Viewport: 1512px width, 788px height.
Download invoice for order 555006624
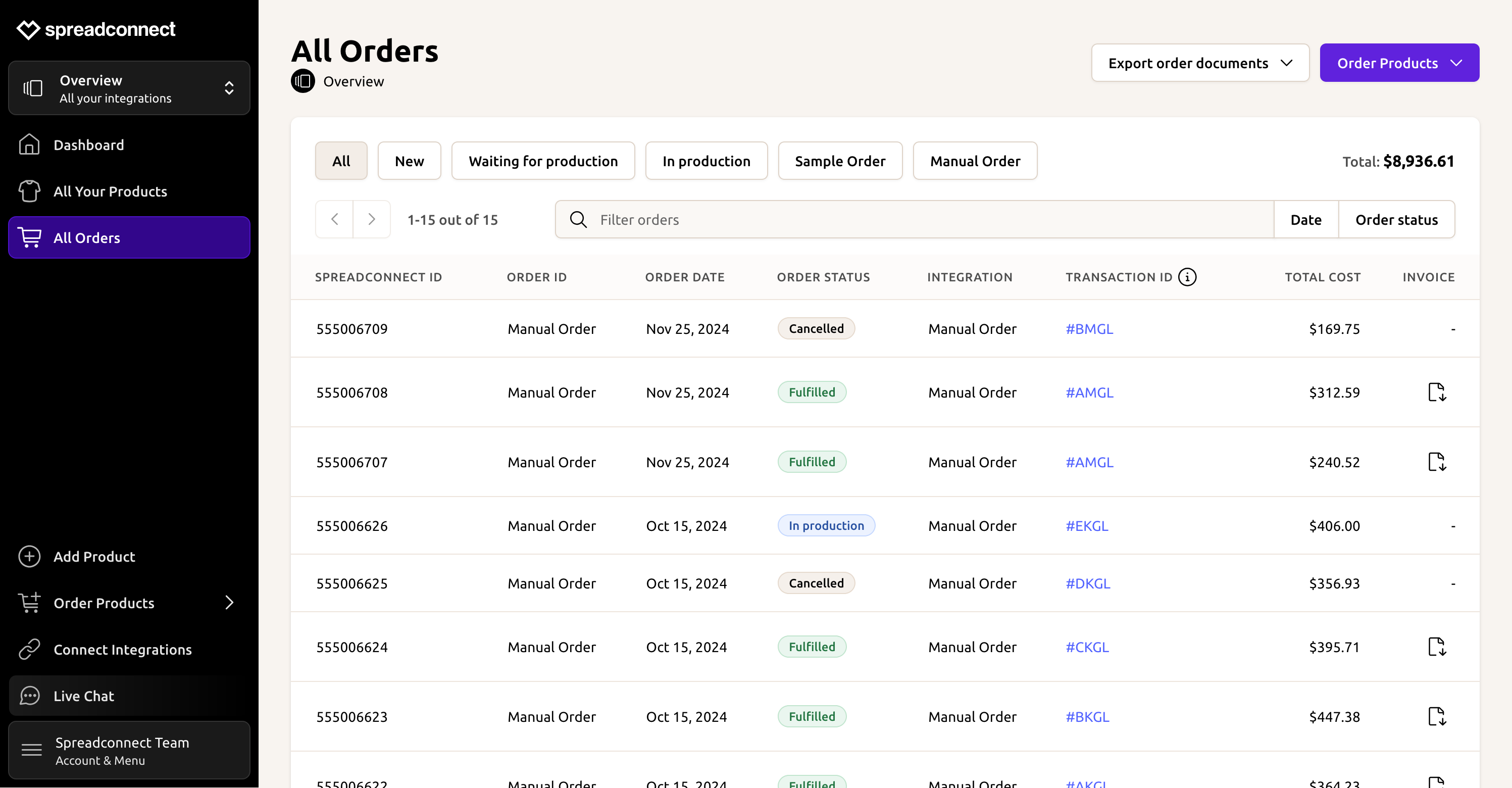(1437, 647)
